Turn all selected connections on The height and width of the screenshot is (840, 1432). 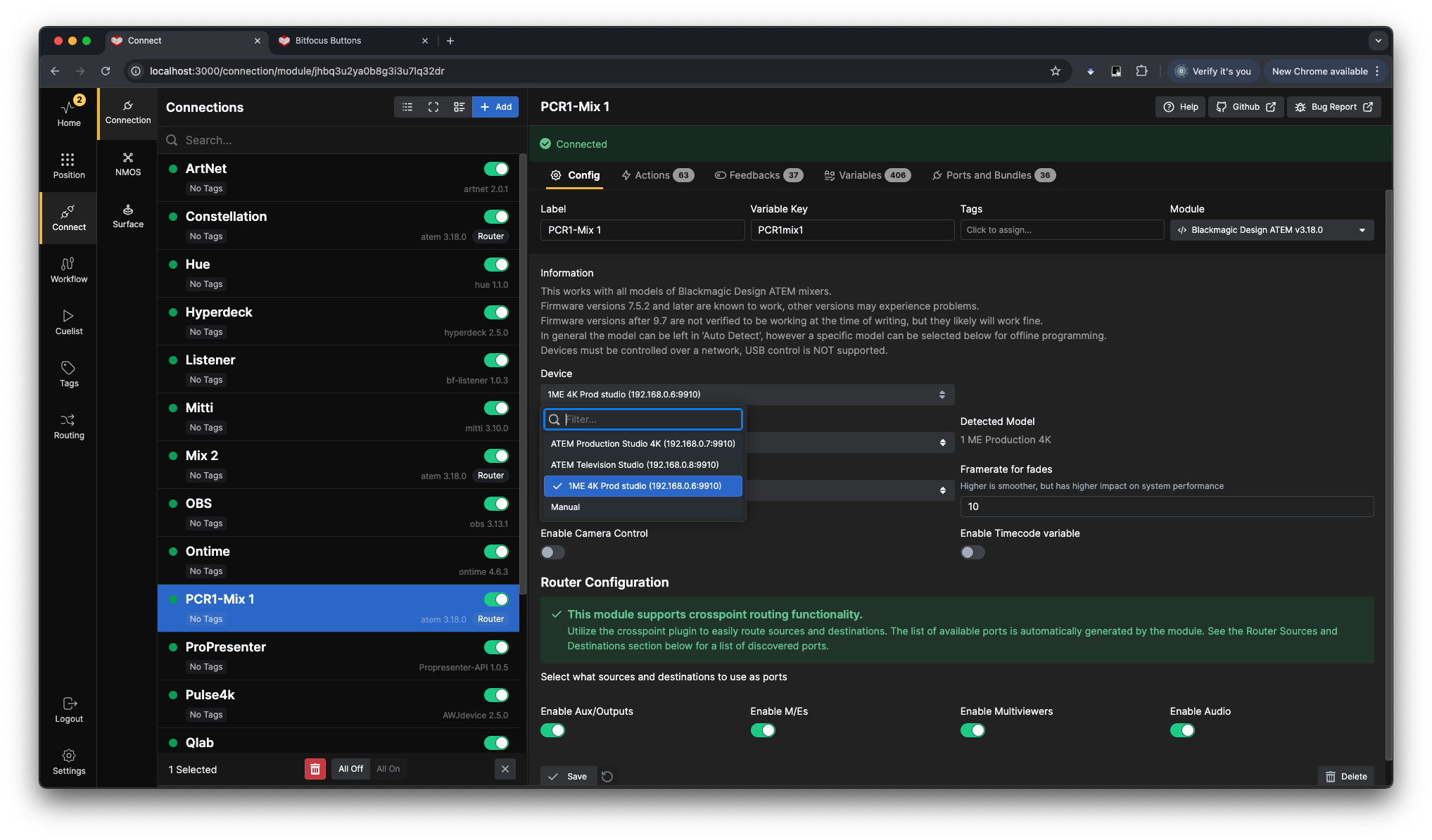point(388,769)
